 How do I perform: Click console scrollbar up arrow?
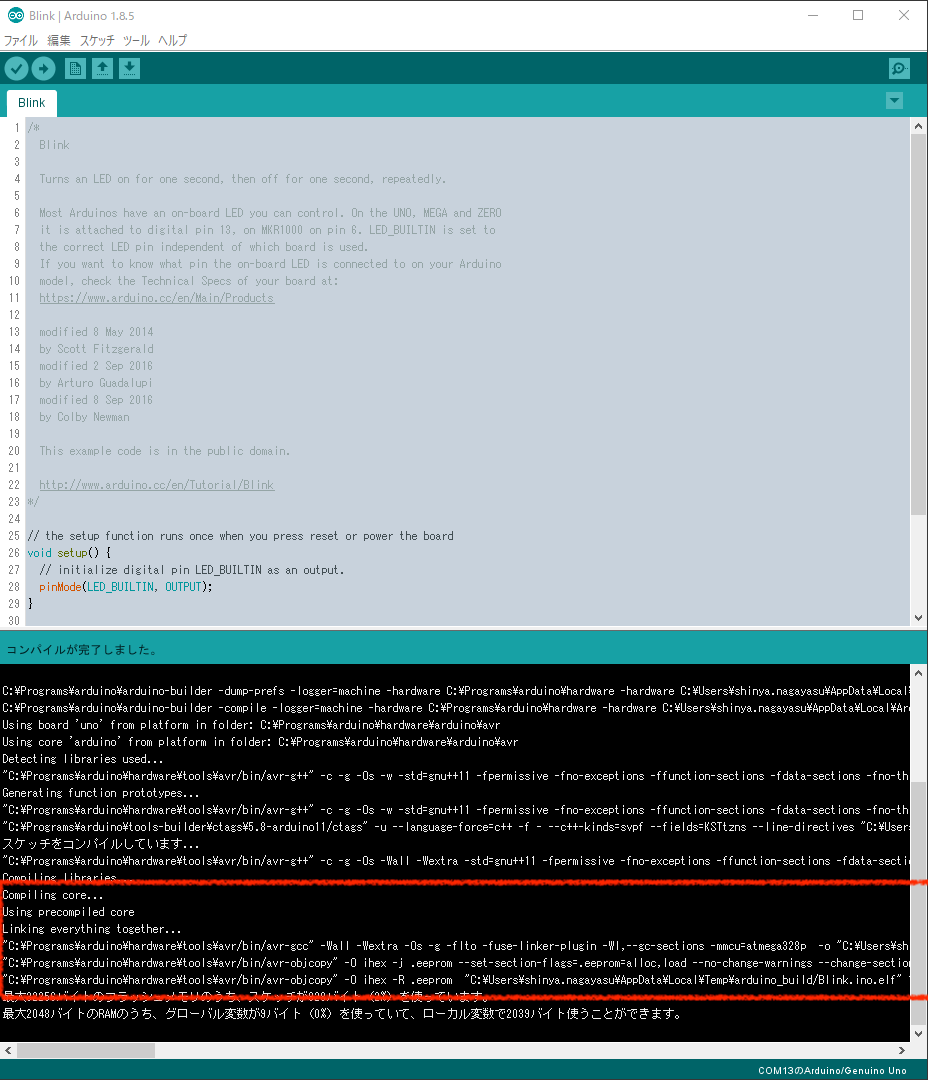point(918,673)
